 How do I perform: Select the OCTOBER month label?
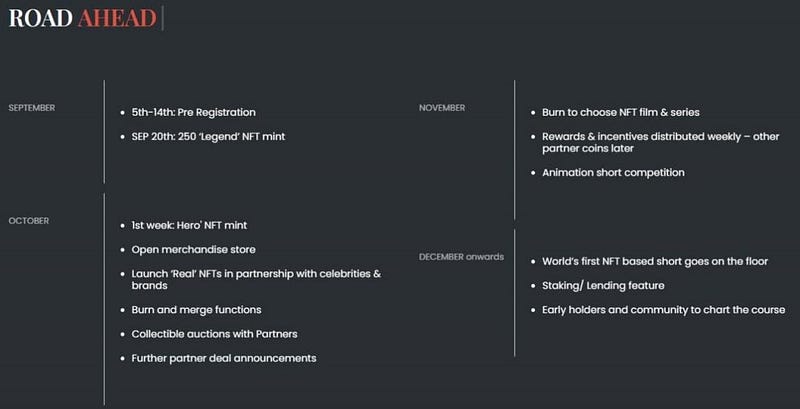(x=29, y=221)
